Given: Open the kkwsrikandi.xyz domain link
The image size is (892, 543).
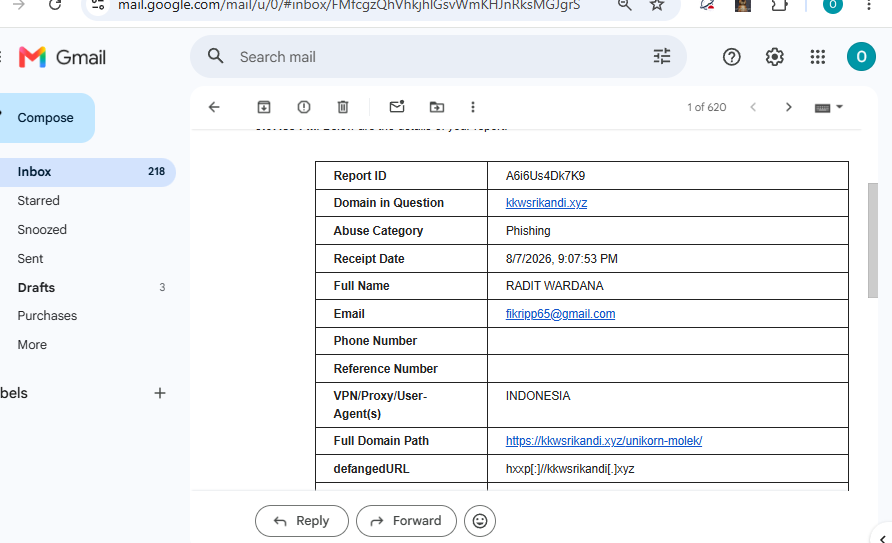Looking at the screenshot, I should 546,203.
